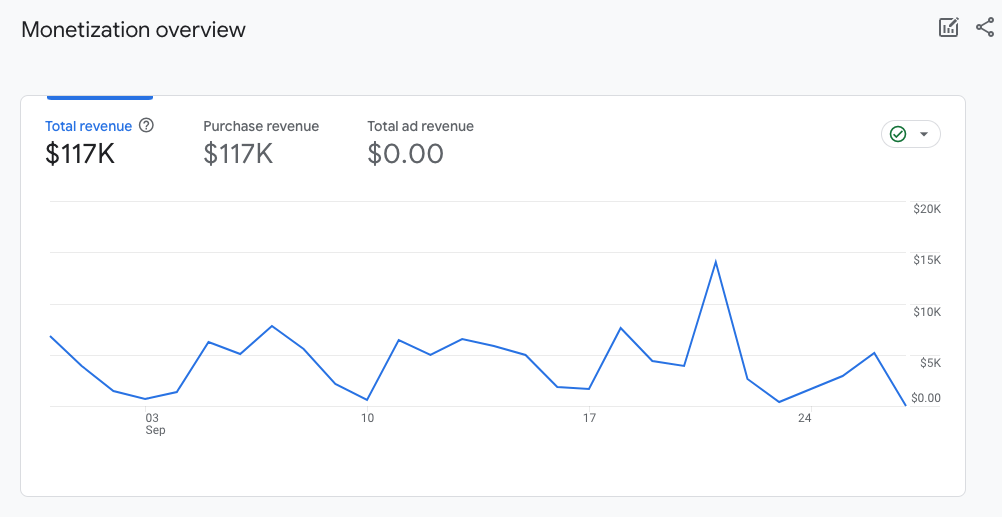Select the Total revenue metric tab
Viewport: 1002px width, 517px height.
tap(88, 126)
